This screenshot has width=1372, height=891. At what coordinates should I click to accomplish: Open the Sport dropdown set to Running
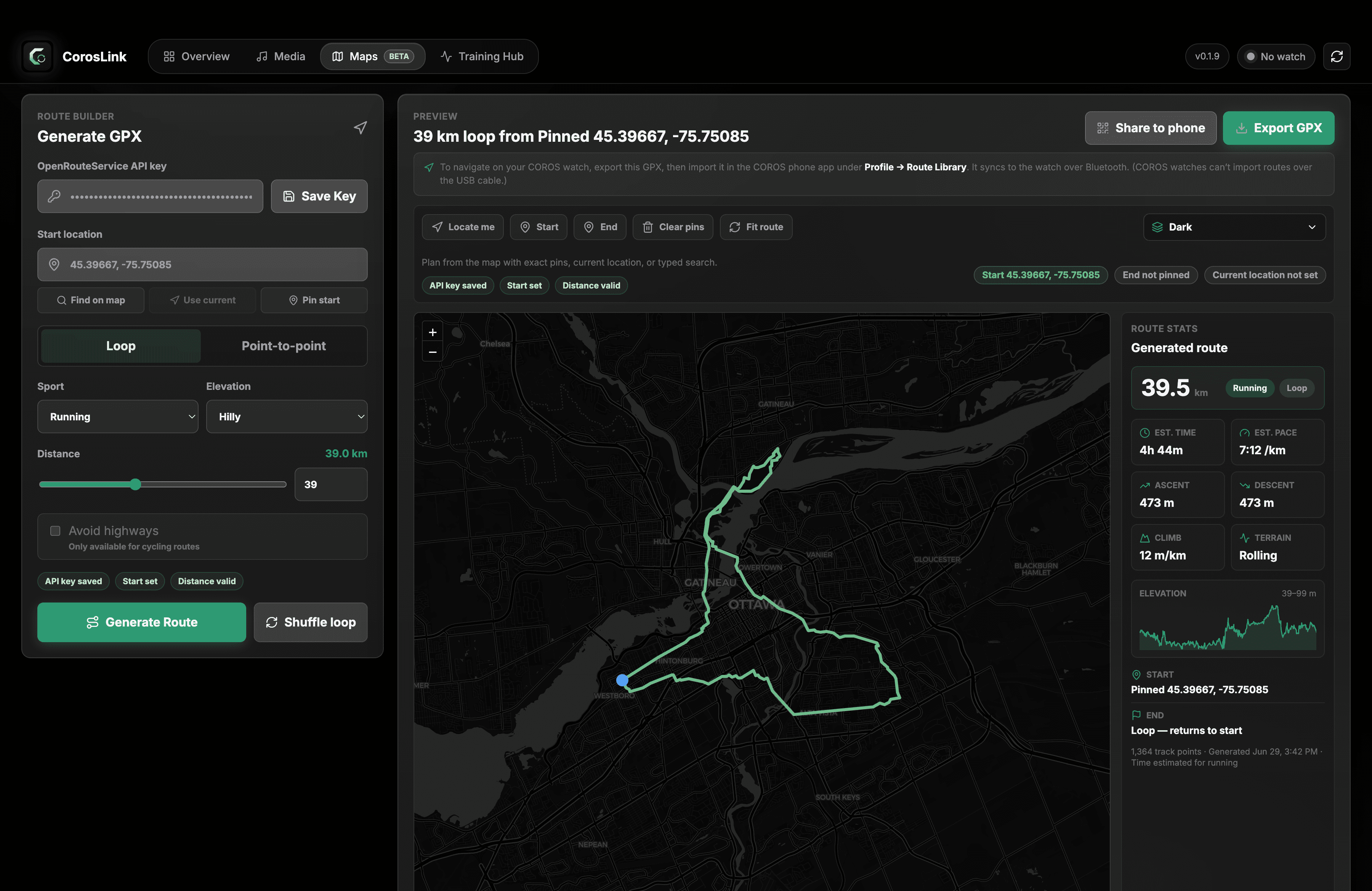click(x=118, y=417)
